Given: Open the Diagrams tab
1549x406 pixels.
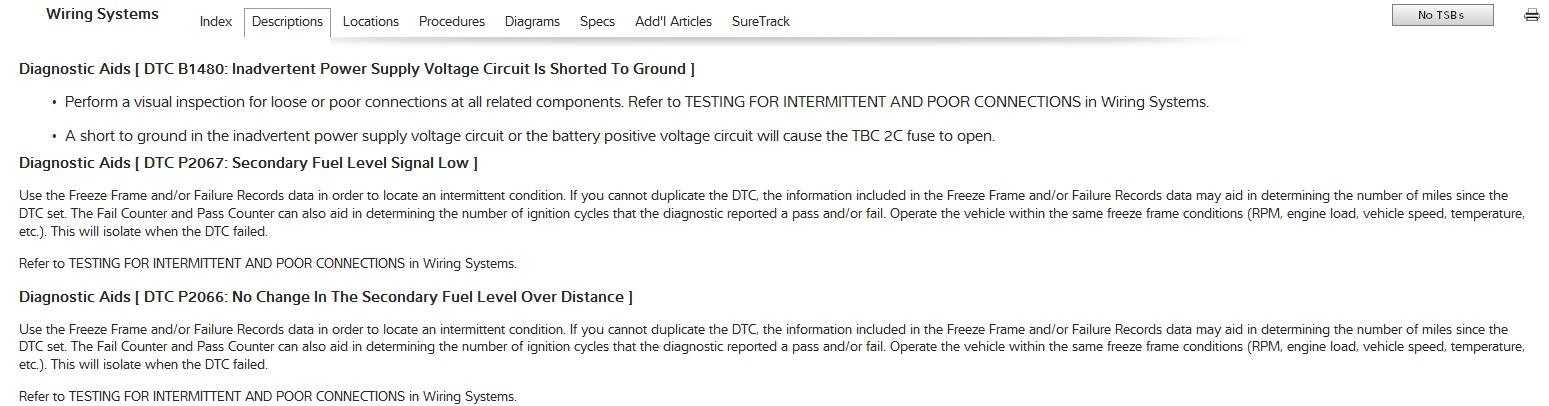Looking at the screenshot, I should (532, 21).
